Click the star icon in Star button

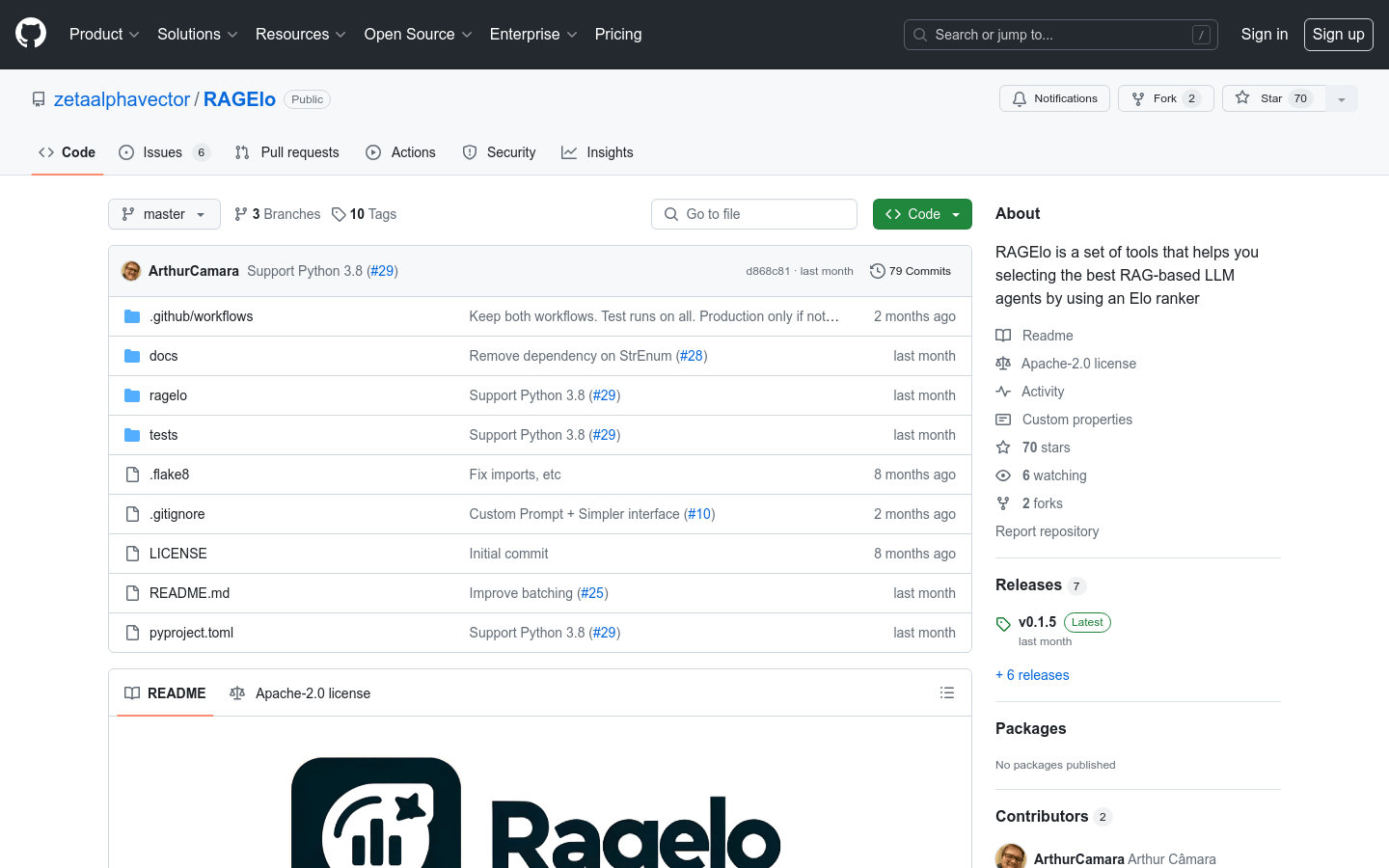click(1242, 98)
